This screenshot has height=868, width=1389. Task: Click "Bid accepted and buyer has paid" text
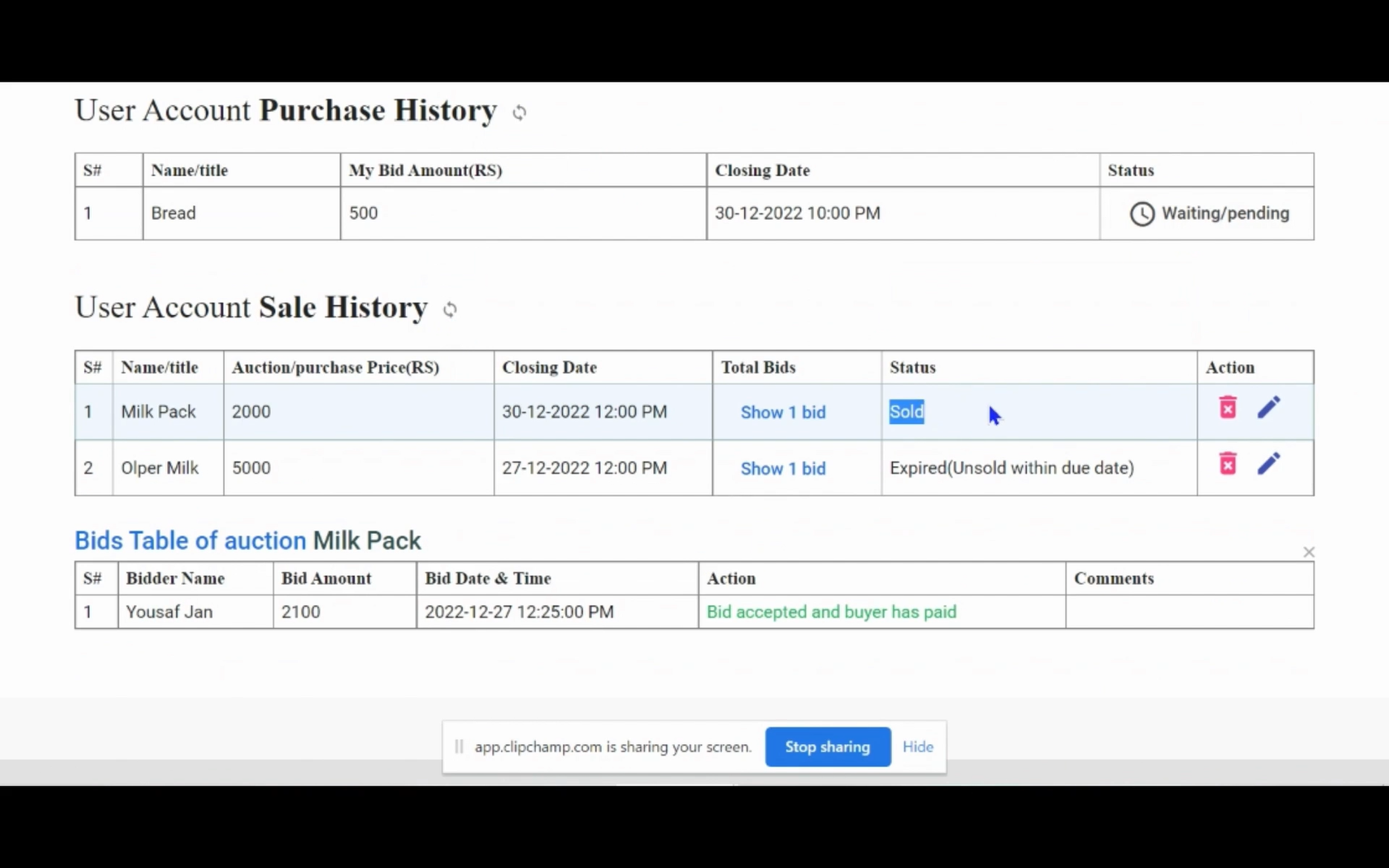[831, 613]
